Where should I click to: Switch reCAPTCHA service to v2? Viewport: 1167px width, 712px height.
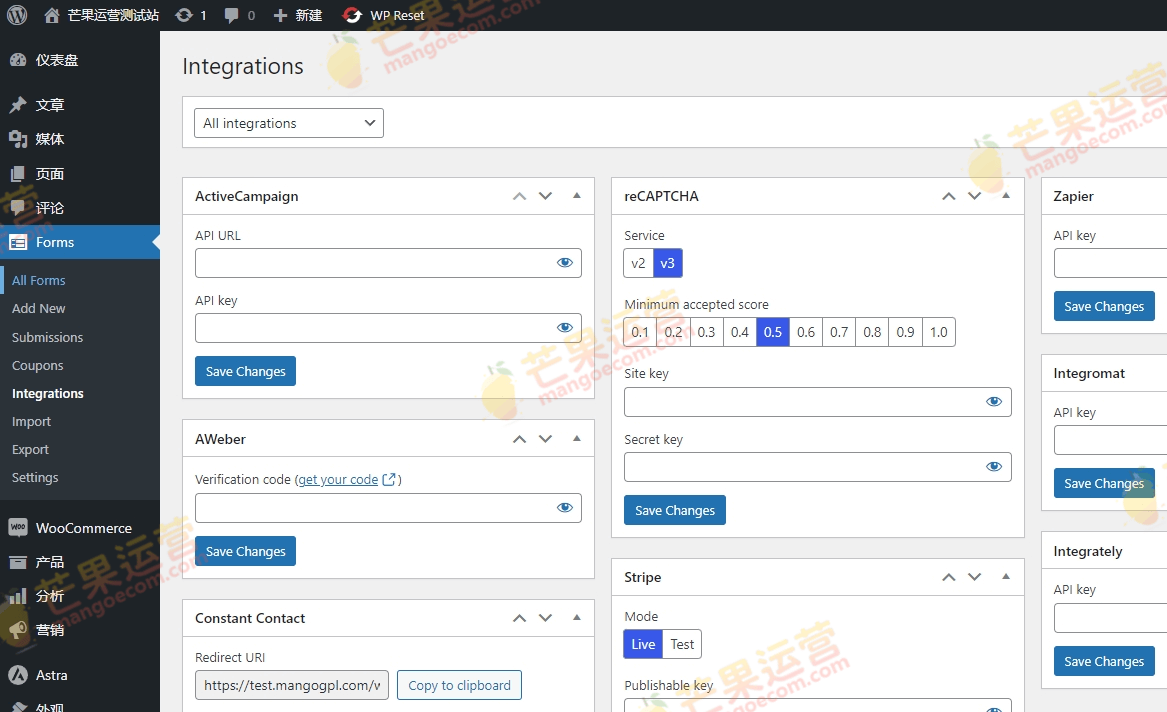638,263
